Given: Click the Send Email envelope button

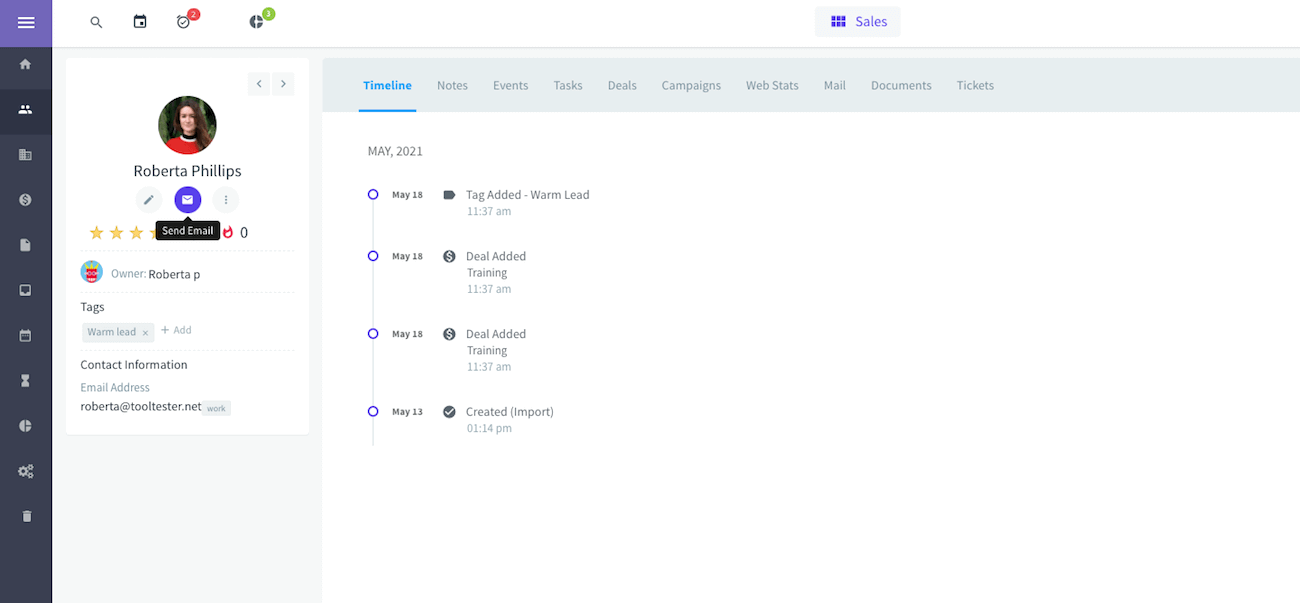Looking at the screenshot, I should point(187,200).
